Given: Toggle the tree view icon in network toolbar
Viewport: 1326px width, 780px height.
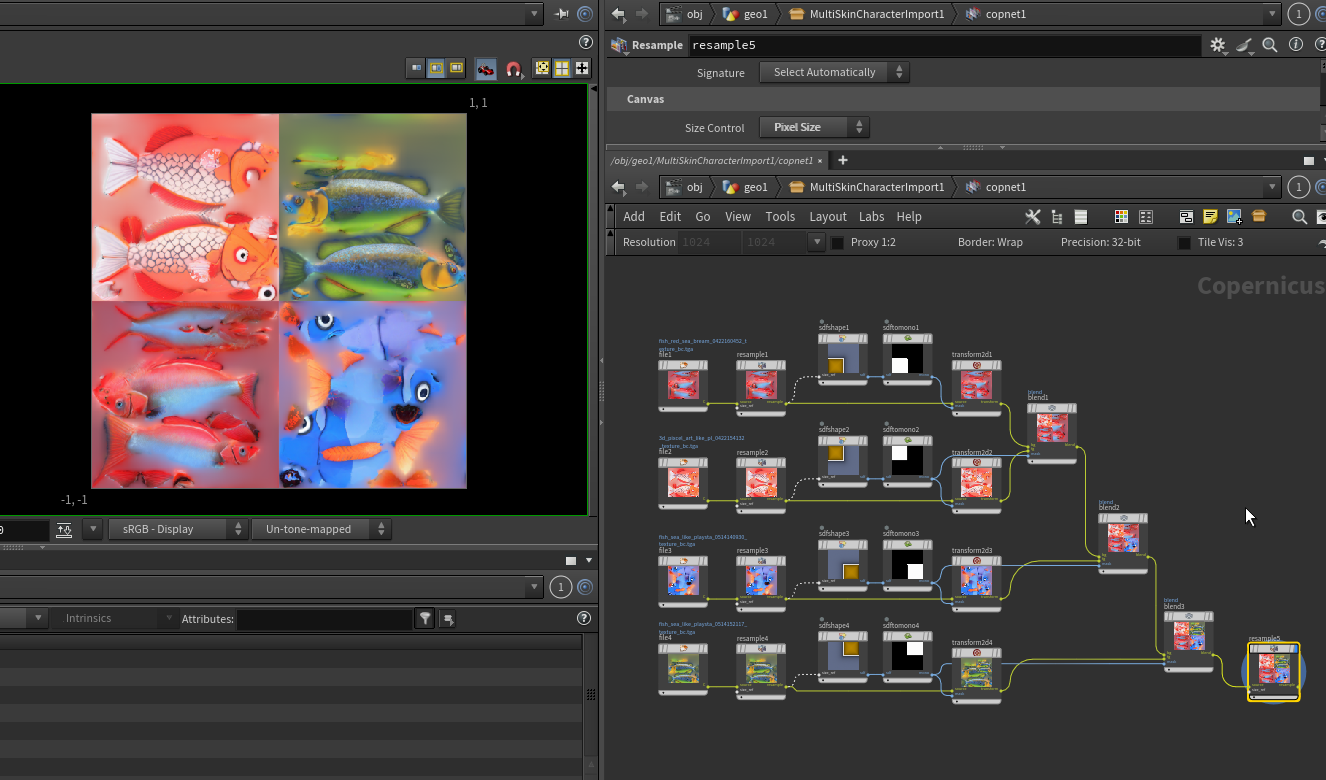Looking at the screenshot, I should pos(1057,217).
